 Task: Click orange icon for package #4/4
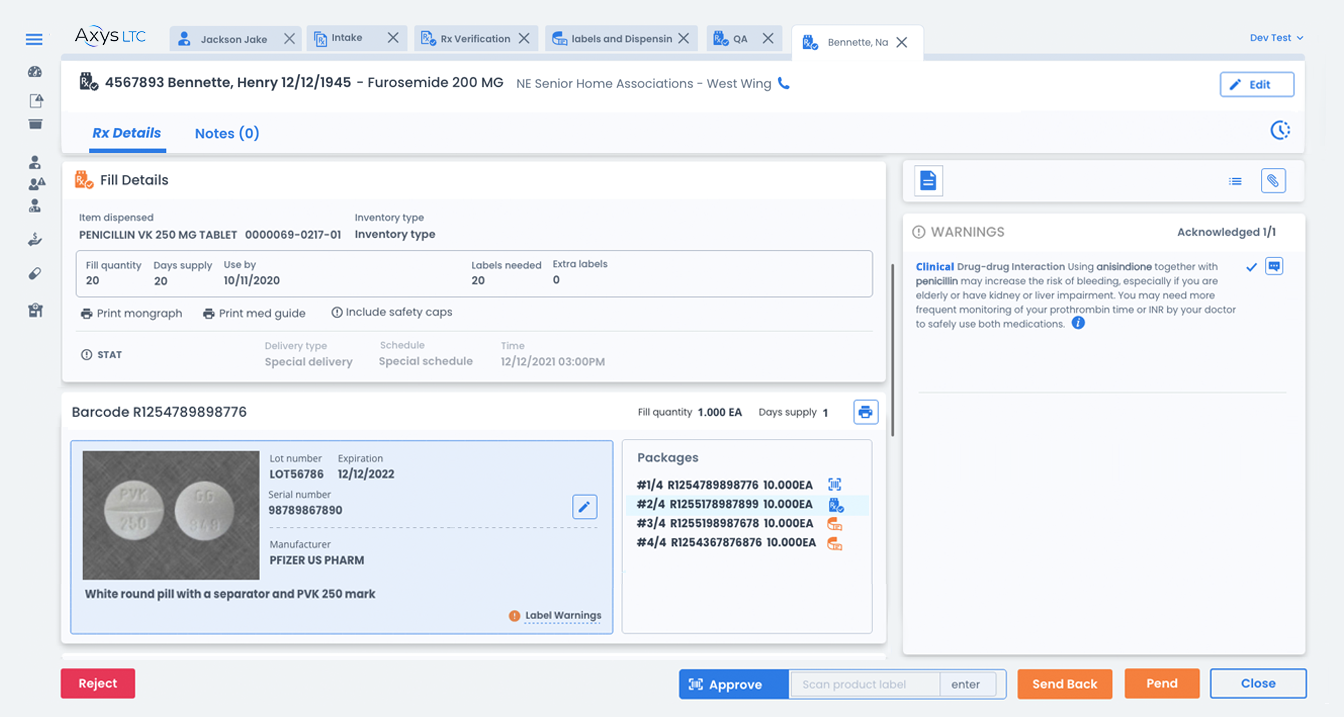835,543
